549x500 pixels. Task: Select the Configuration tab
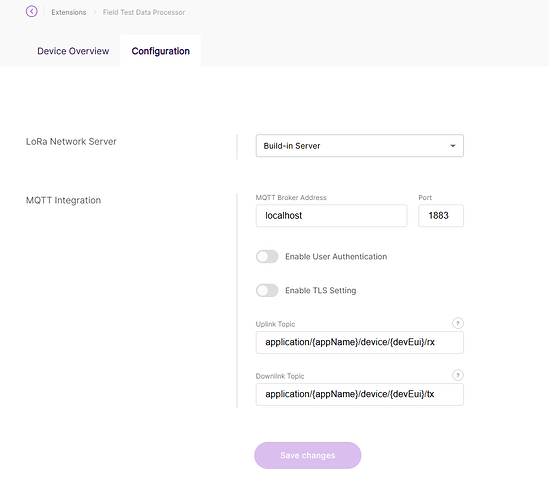point(161,51)
